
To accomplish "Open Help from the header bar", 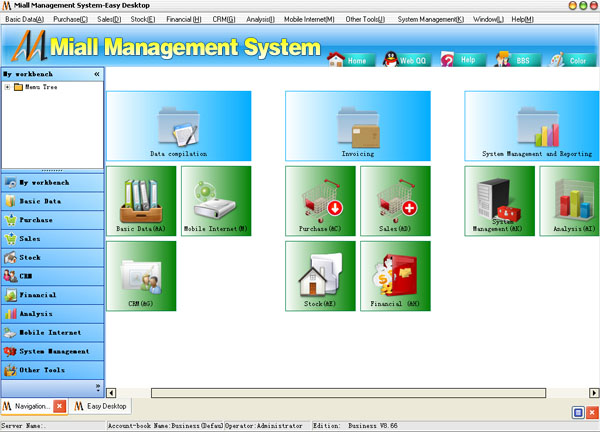I will pyautogui.click(x=462, y=60).
